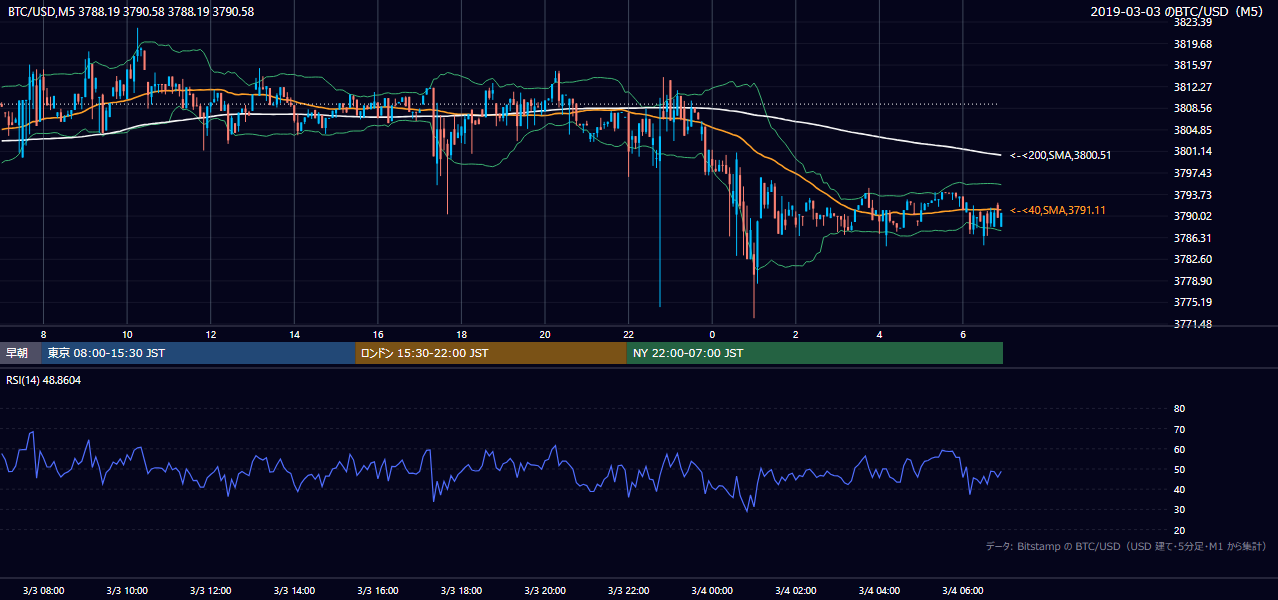Click the RSI 40 level label
The width and height of the screenshot is (1278, 600).
click(x=1179, y=489)
